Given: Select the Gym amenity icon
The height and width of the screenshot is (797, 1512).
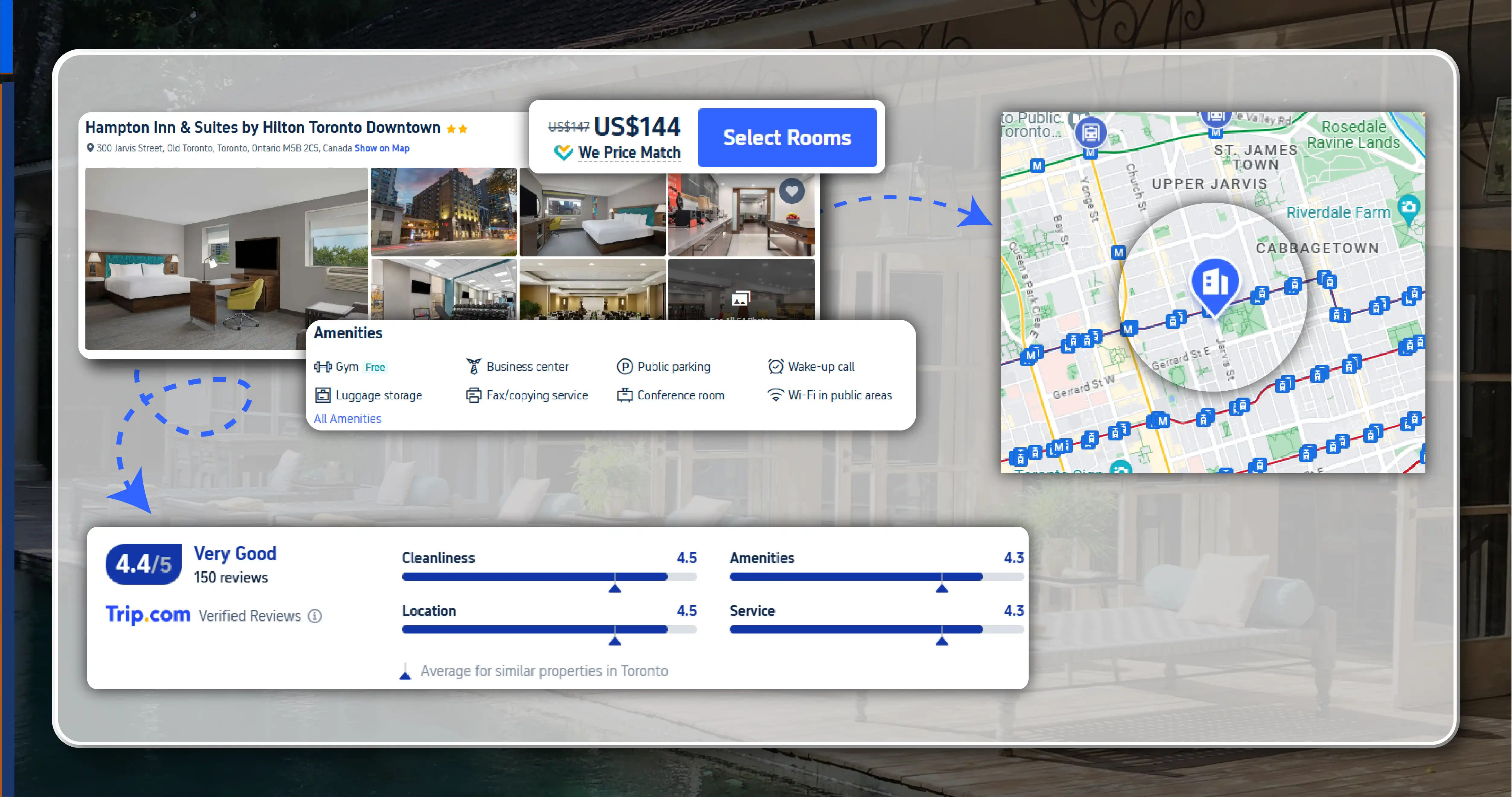Looking at the screenshot, I should (x=323, y=367).
